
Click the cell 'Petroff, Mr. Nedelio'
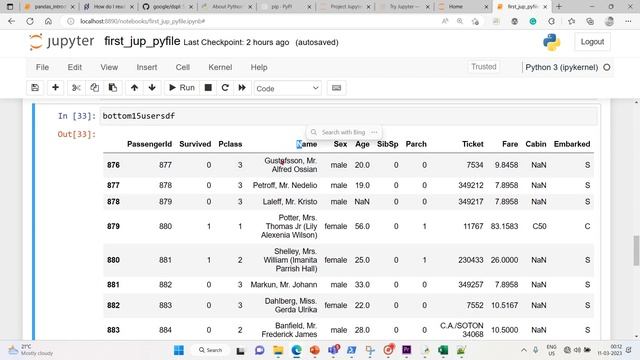pos(285,185)
